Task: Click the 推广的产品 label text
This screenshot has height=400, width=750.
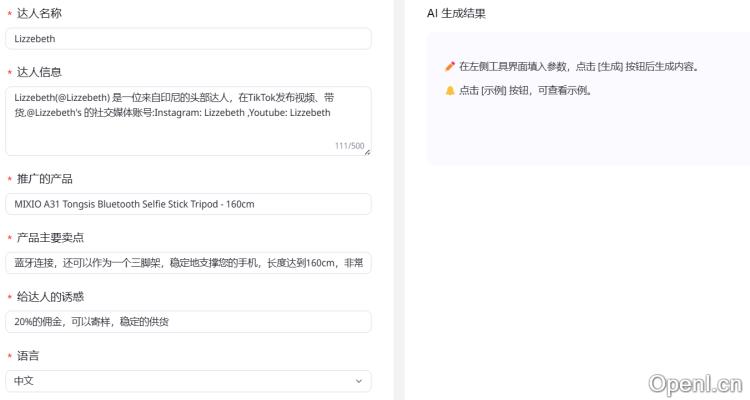Action: tap(45, 179)
